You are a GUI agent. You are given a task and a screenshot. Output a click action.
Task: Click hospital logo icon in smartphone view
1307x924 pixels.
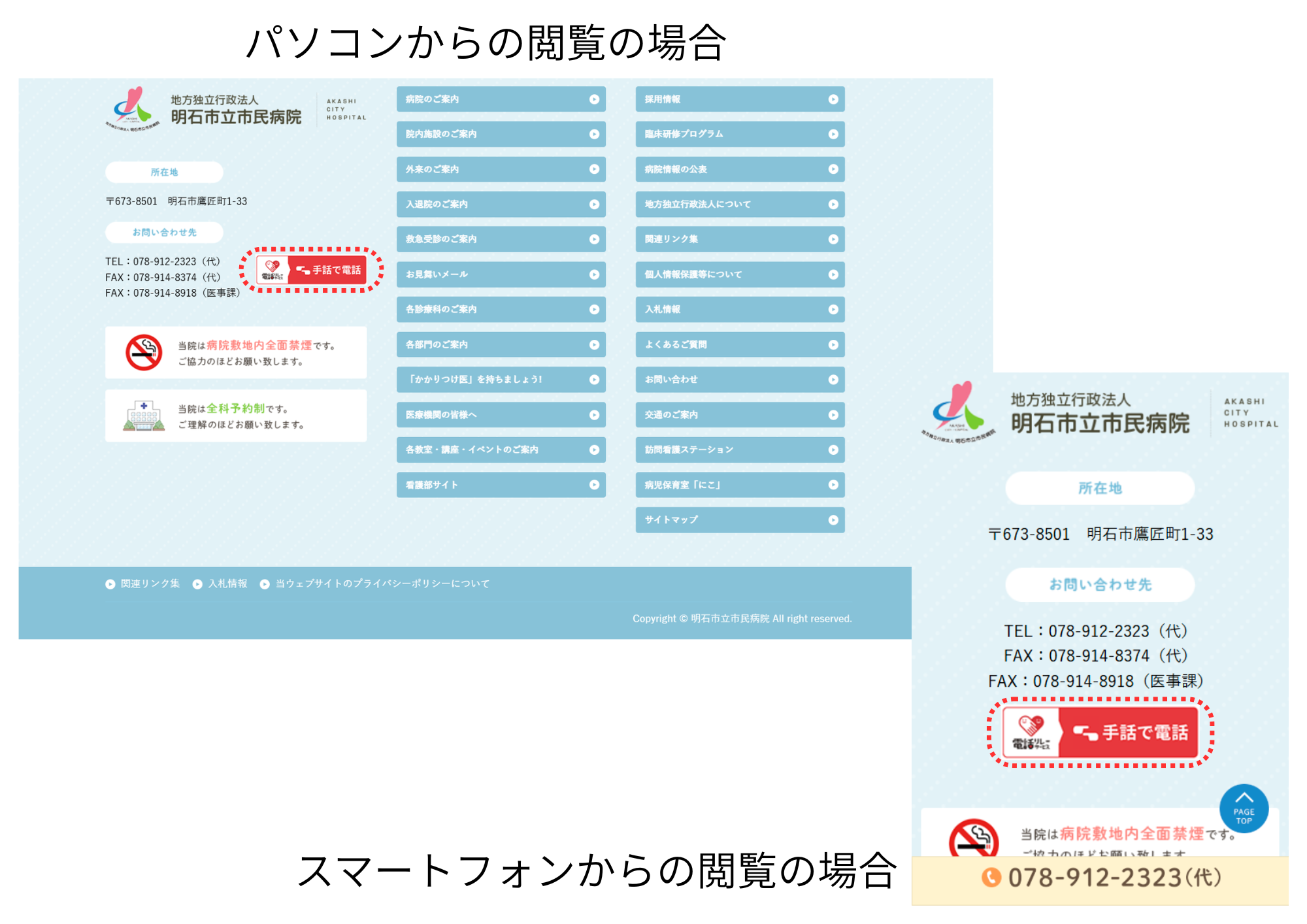958,413
